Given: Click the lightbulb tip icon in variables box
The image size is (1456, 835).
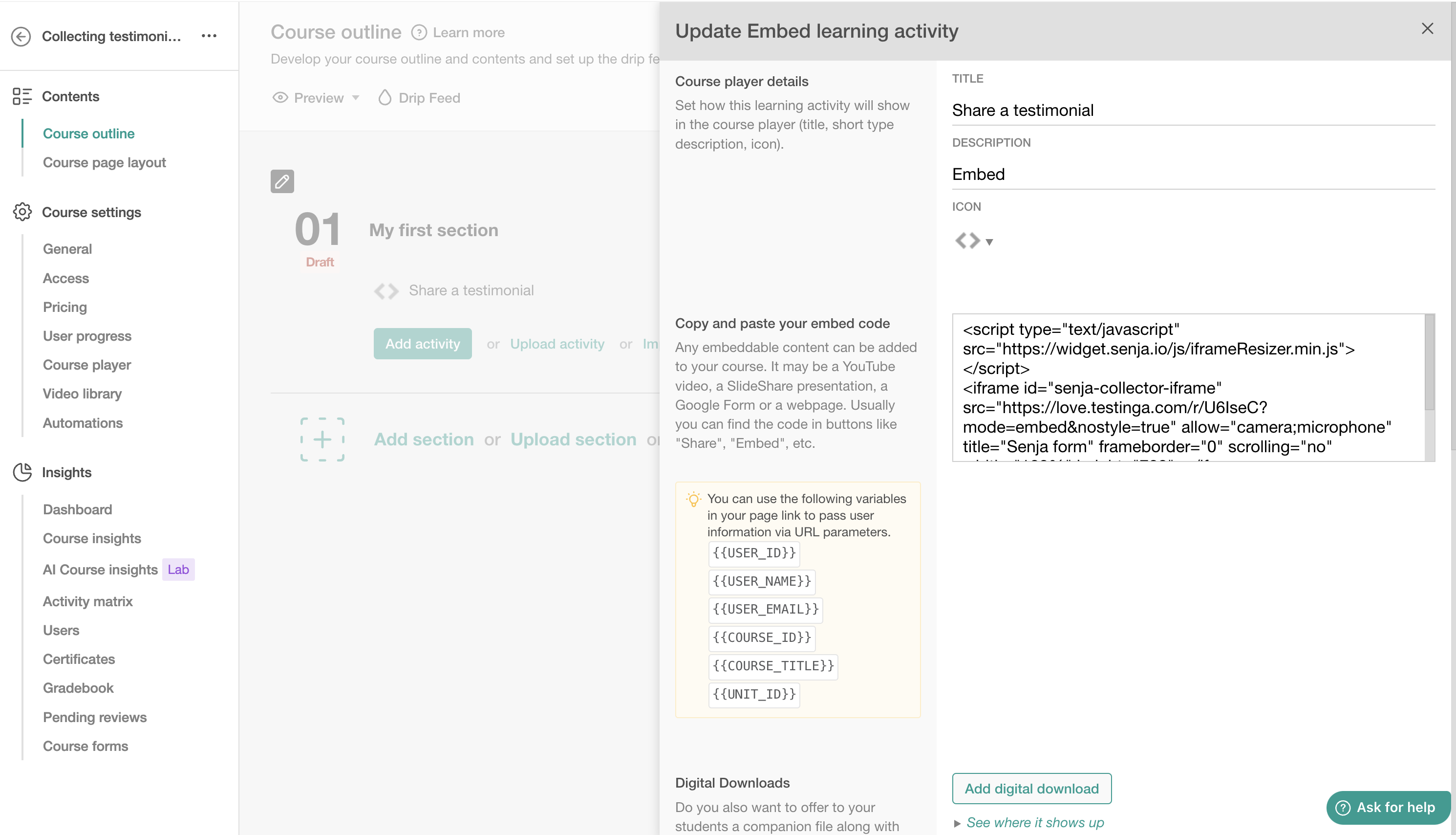Looking at the screenshot, I should tap(693, 499).
